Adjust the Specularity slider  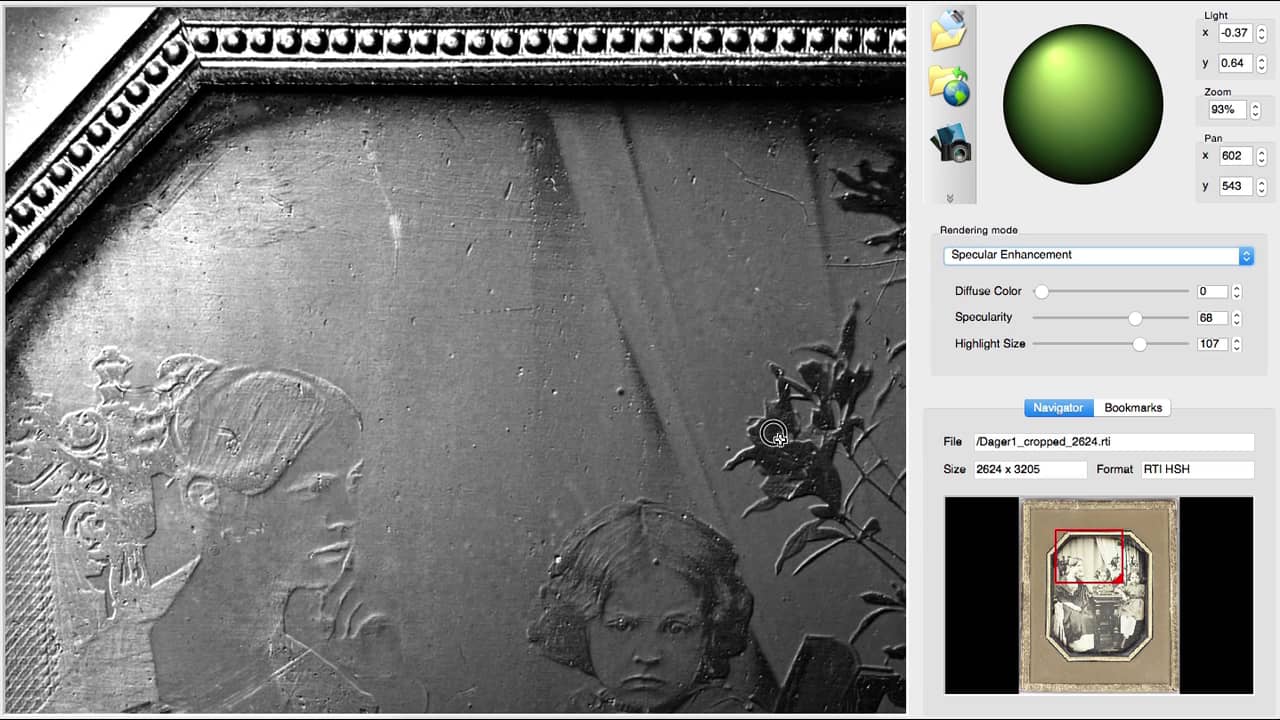click(x=1111, y=318)
